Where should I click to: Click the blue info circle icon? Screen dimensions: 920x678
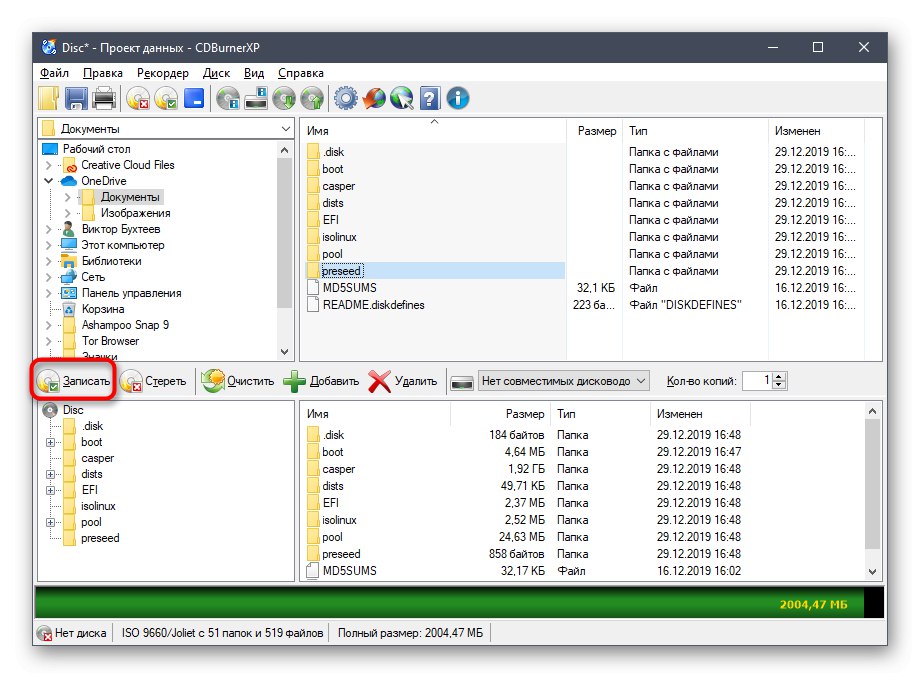click(x=458, y=98)
